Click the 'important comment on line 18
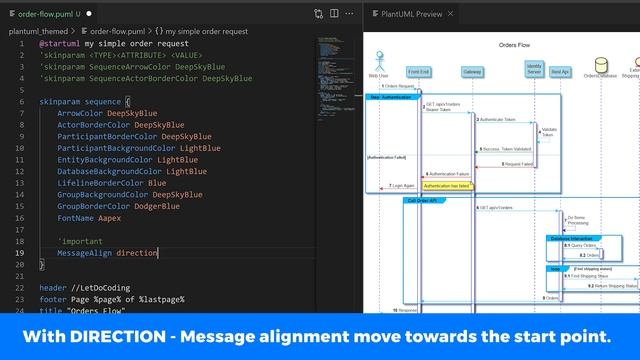 pyautogui.click(x=80, y=241)
